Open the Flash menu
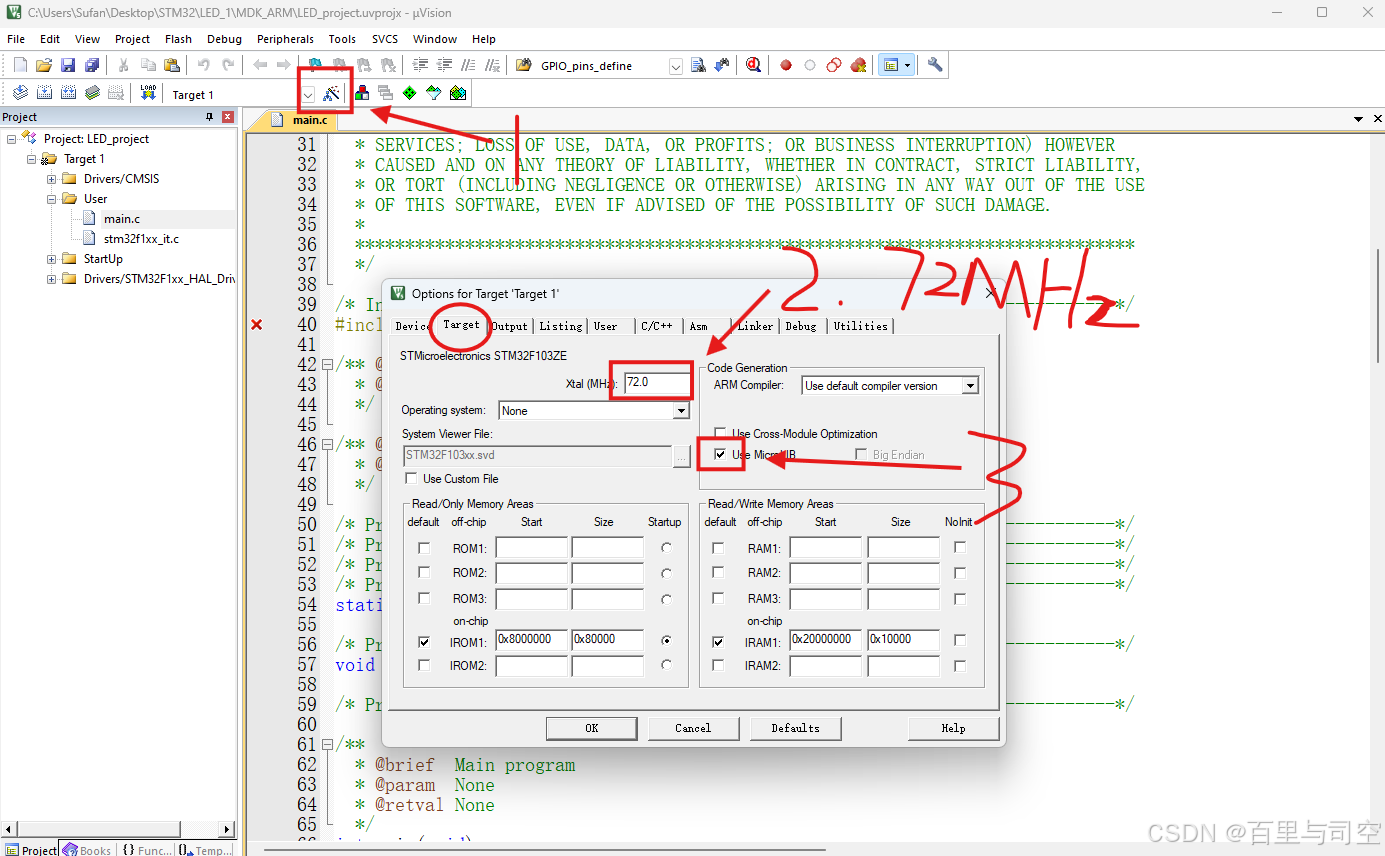The image size is (1385, 856). click(x=178, y=39)
